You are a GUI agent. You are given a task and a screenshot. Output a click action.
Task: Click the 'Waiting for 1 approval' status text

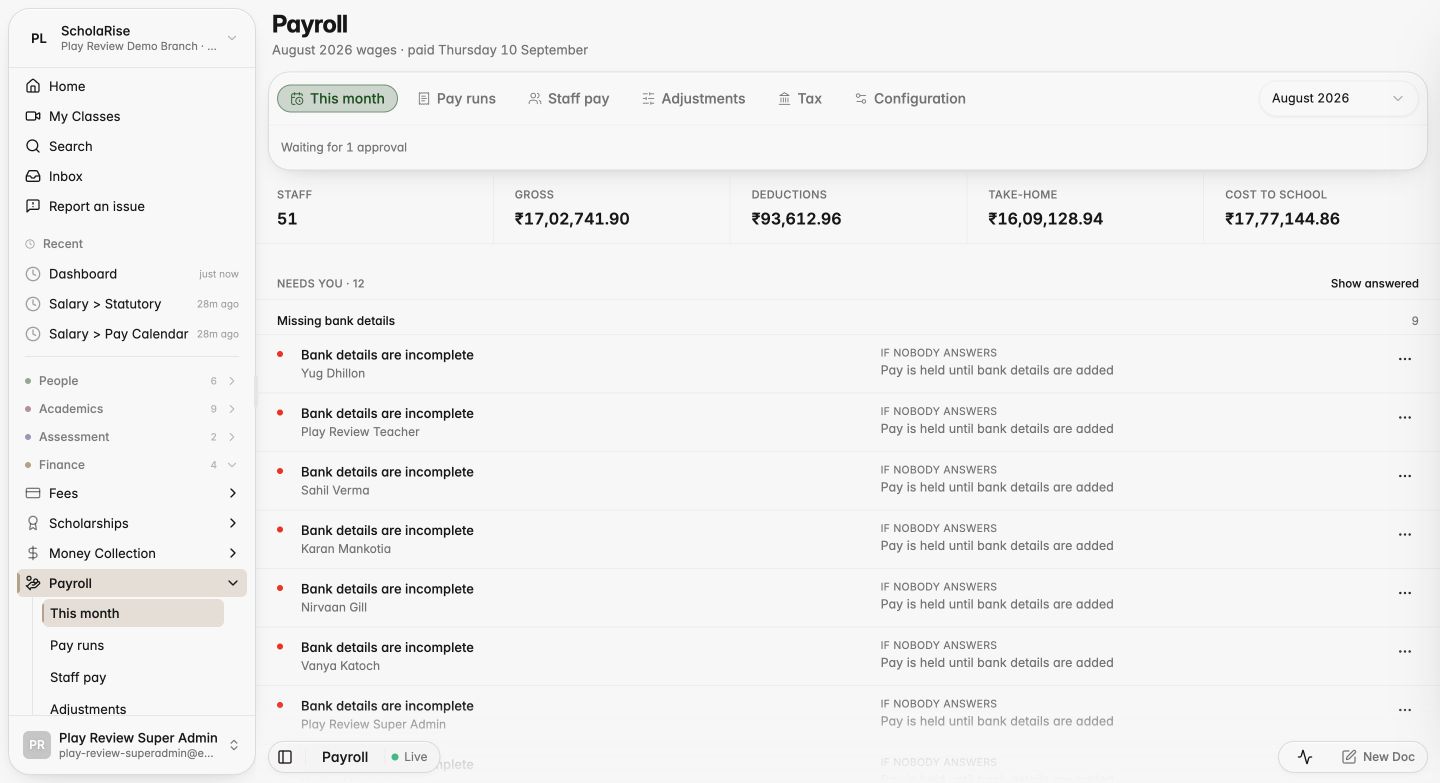coord(344,147)
